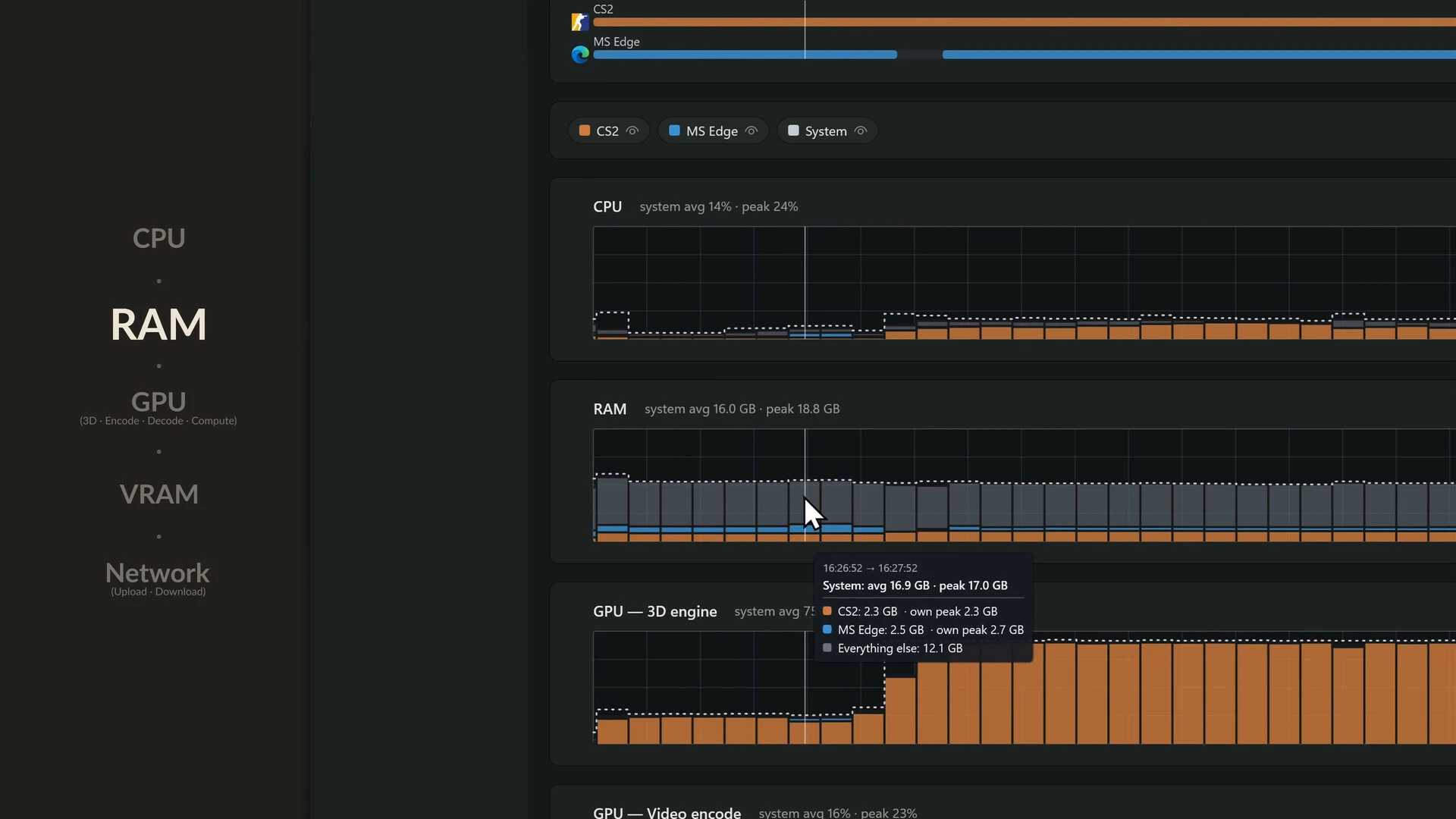Click tooltip time range '16:26:52 → 16:27:52'
This screenshot has height=819, width=1456.
pyautogui.click(x=871, y=568)
